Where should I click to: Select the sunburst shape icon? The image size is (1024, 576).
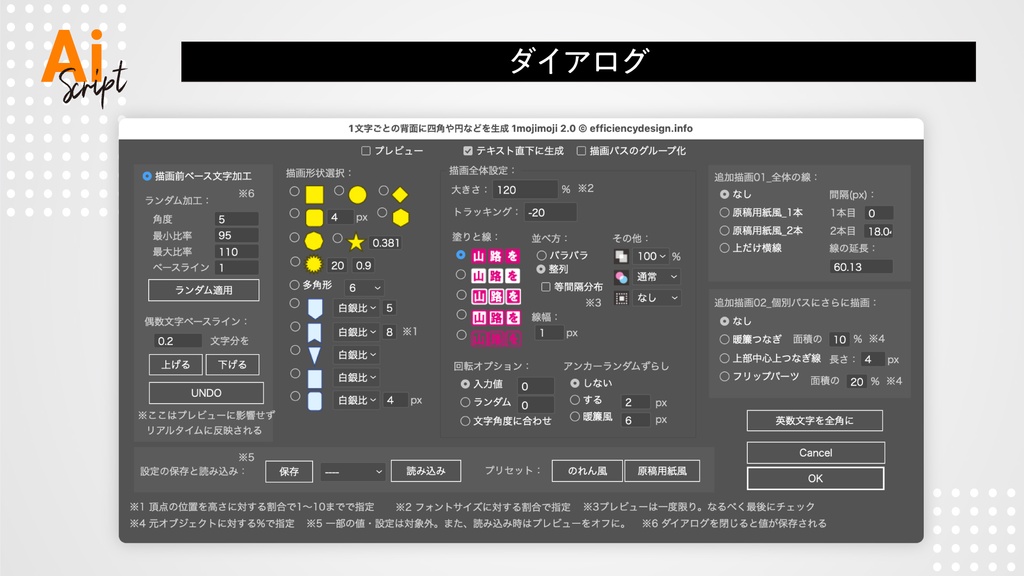click(312, 263)
